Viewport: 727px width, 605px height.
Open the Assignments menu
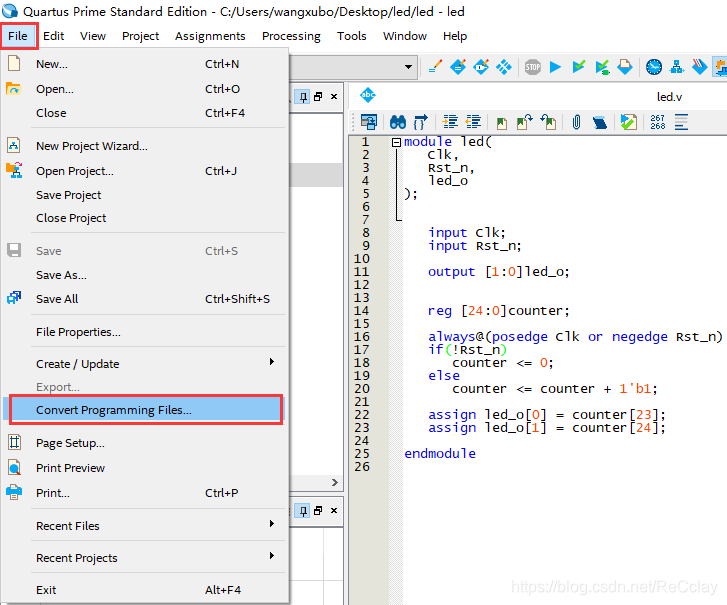coord(210,36)
